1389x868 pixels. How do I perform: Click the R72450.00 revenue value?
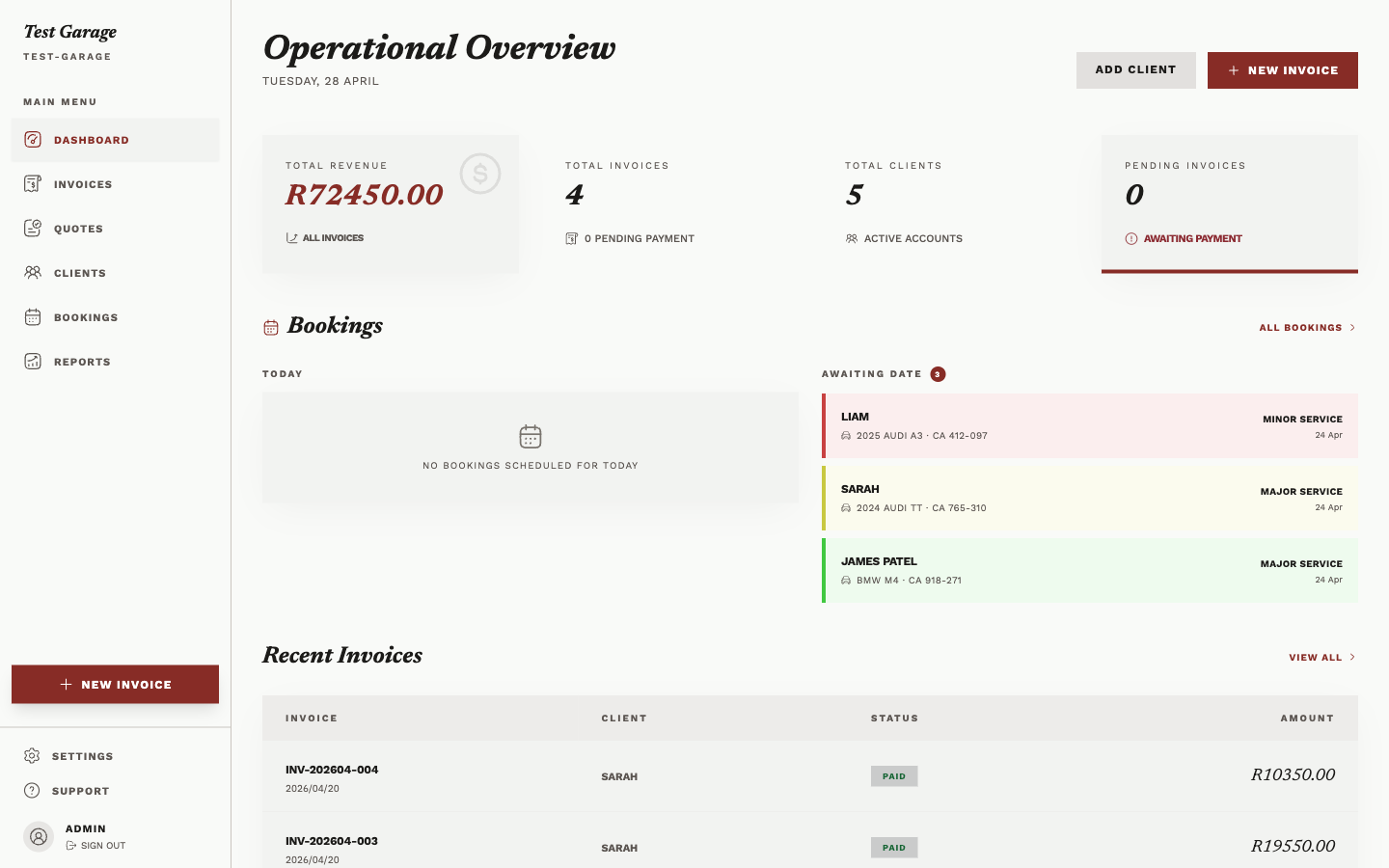coord(365,195)
